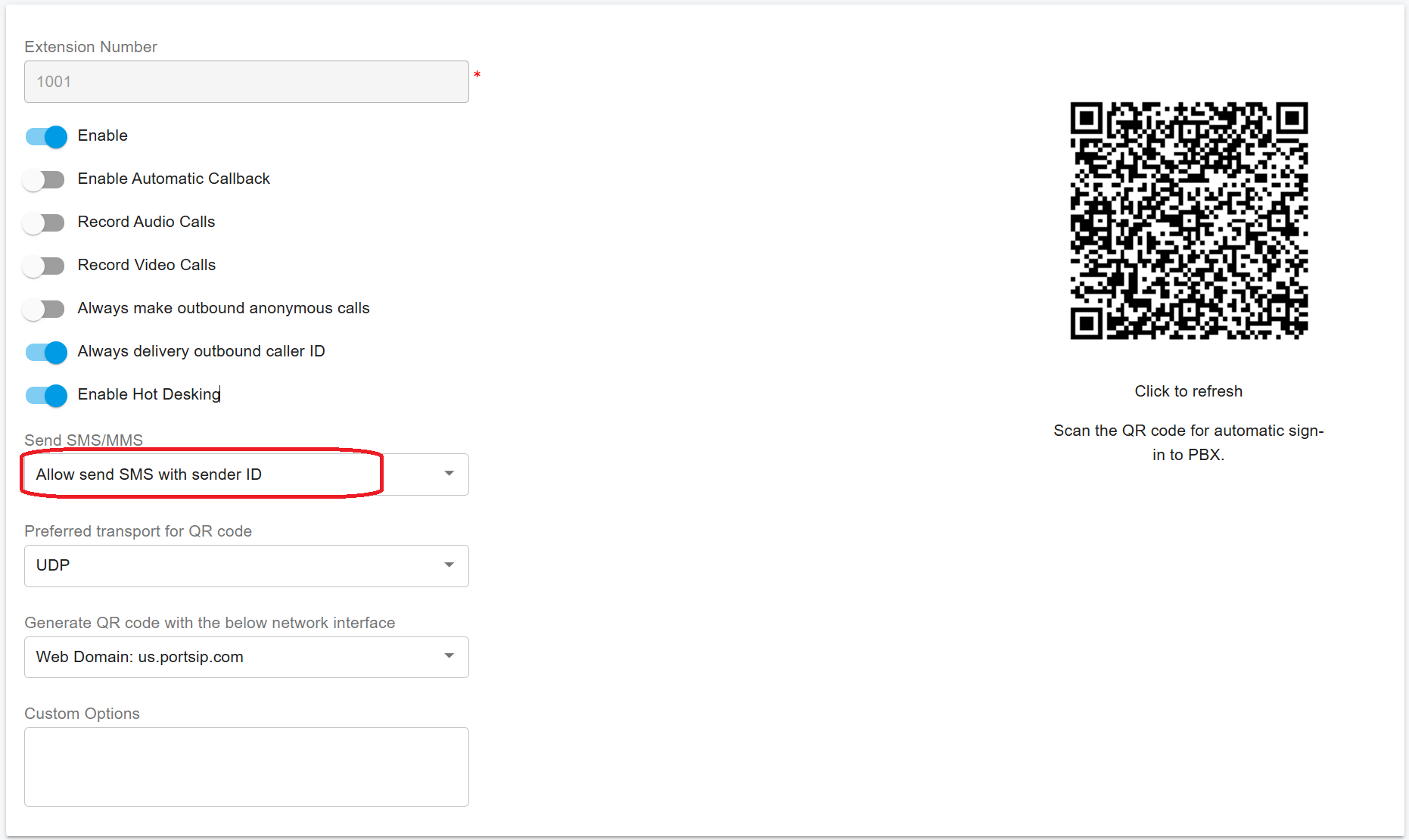Click the 'Click to refresh' text
The image size is (1409, 840).
1188,391
